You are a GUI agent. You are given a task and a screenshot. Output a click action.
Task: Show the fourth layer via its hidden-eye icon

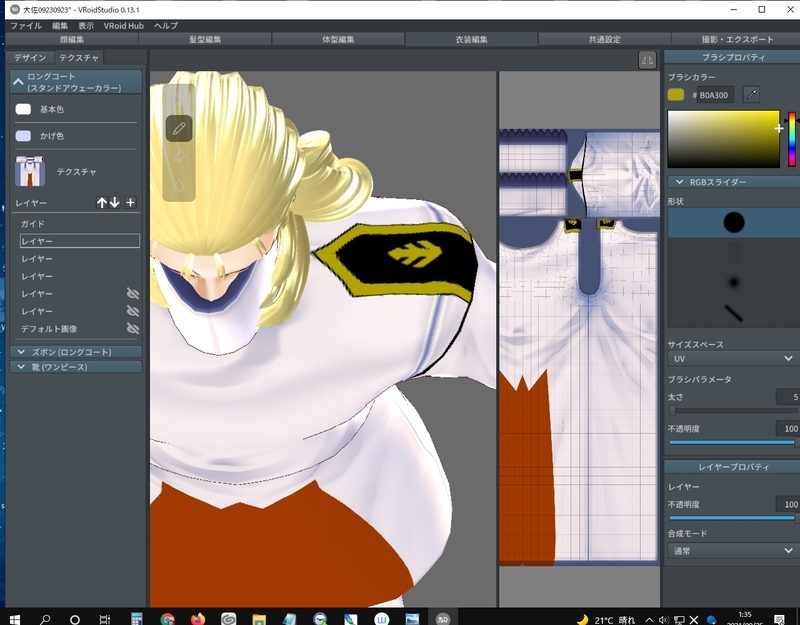[133, 293]
